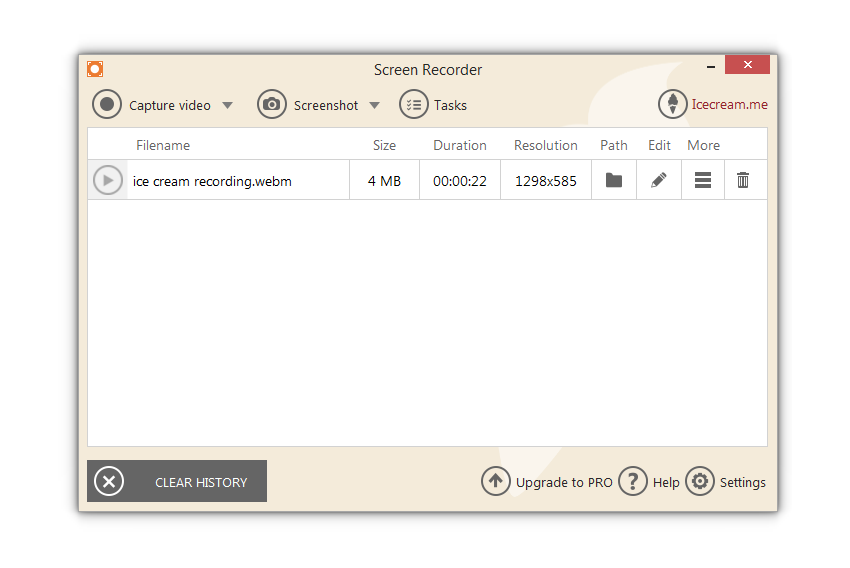Click the Screenshot camera icon

point(272,104)
